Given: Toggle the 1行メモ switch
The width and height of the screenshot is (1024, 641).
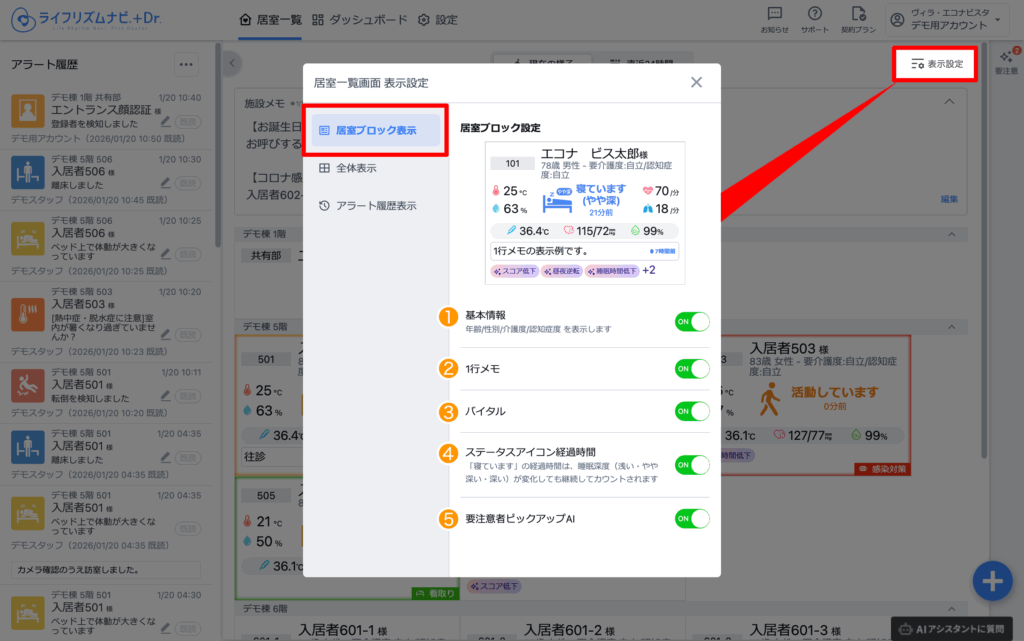Looking at the screenshot, I should coord(692,368).
